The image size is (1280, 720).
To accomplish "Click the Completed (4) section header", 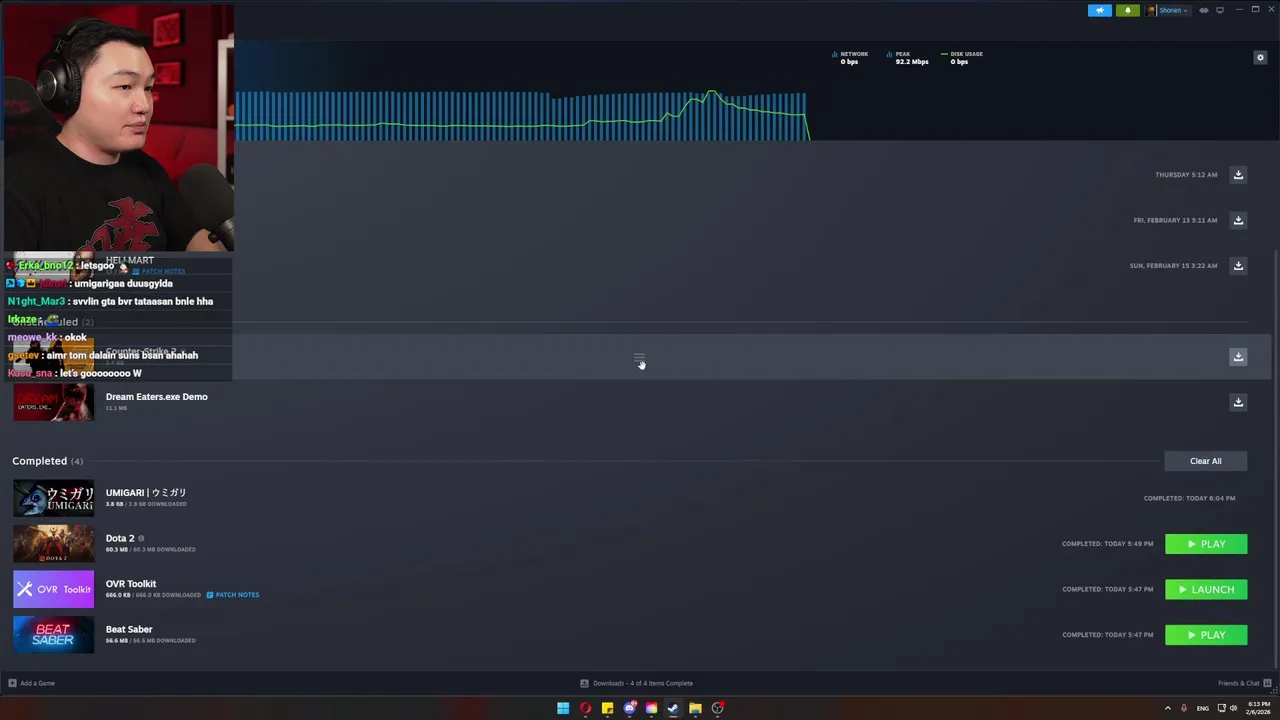I will tap(47, 461).
